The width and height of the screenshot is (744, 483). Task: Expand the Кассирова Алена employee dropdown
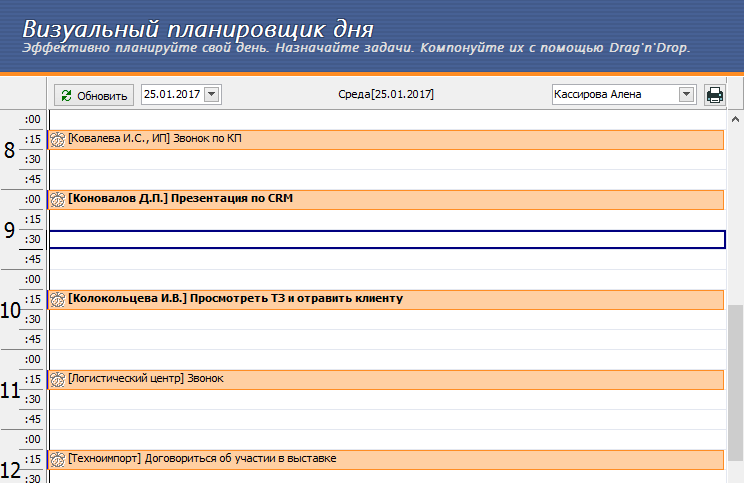click(686, 94)
